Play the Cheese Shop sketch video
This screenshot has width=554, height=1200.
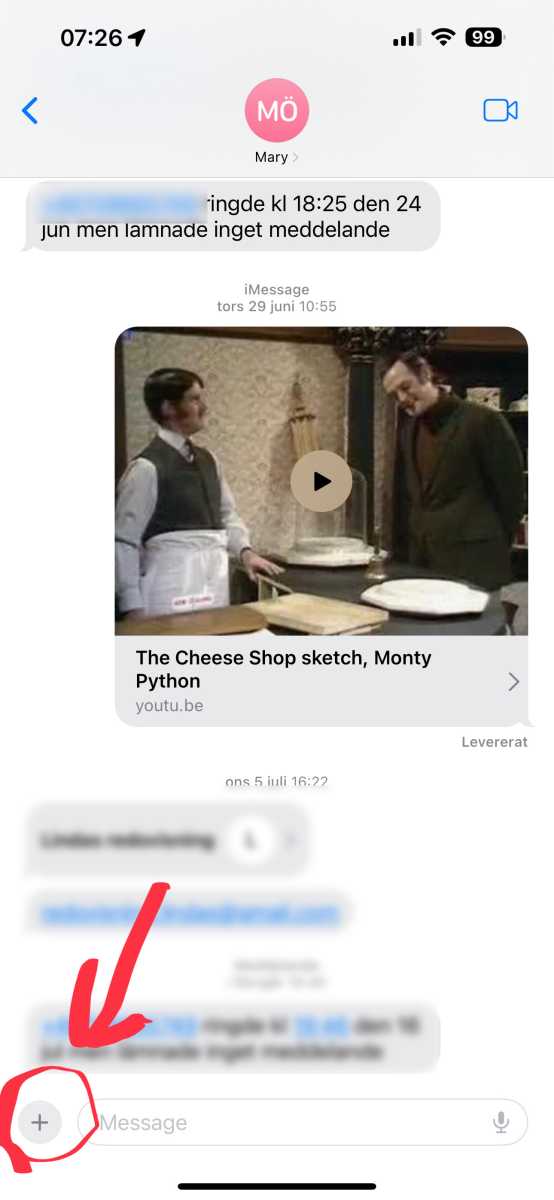pyautogui.click(x=321, y=481)
